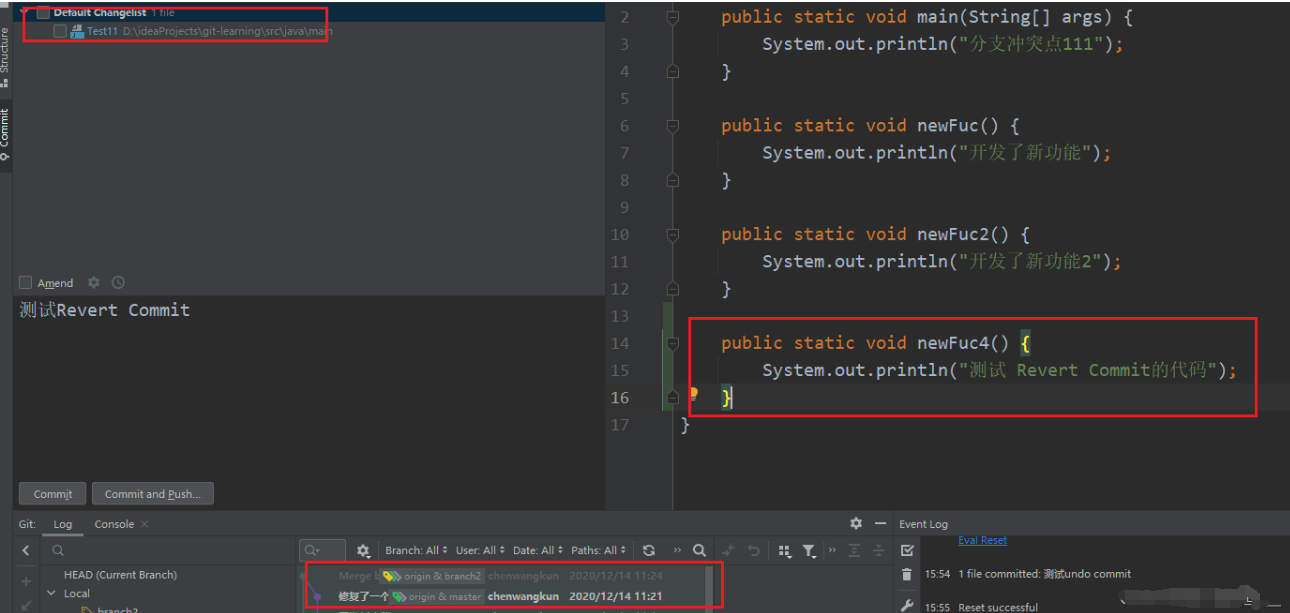This screenshot has height=613, width=1290.
Task: Open the Structure side tool tab
Action: coord(5,57)
